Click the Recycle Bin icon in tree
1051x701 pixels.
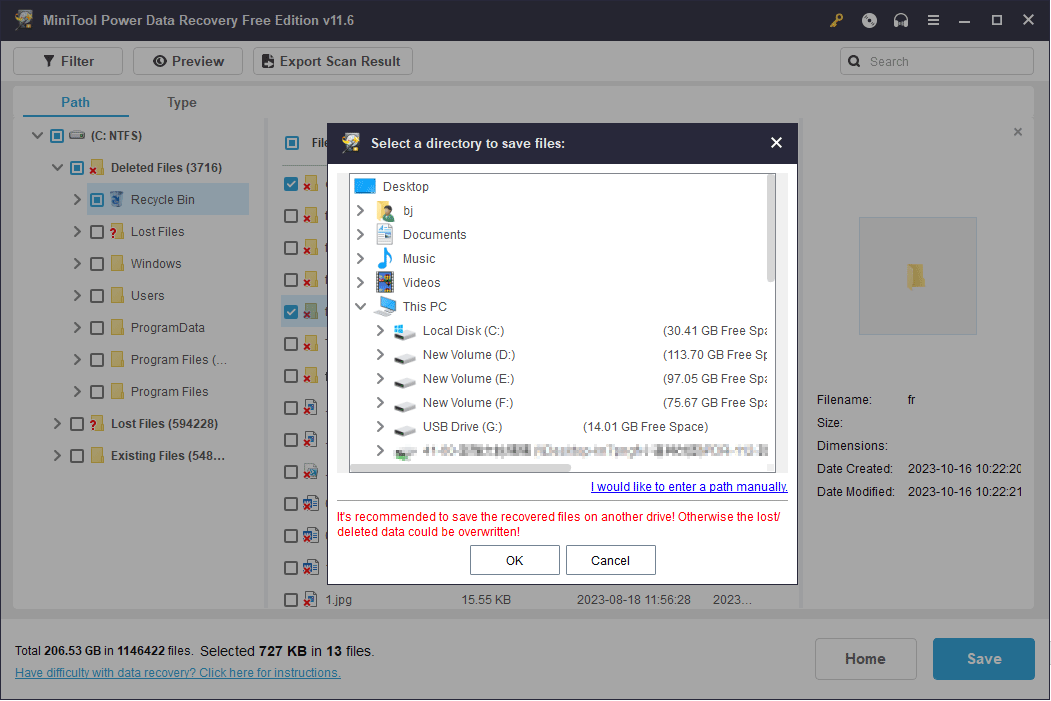tap(117, 200)
